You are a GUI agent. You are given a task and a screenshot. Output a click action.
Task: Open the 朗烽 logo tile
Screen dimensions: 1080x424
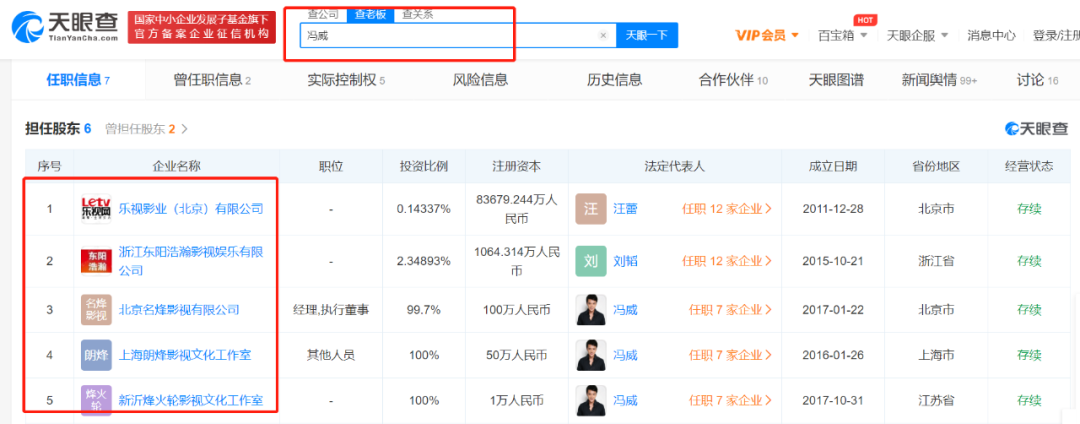(96, 355)
